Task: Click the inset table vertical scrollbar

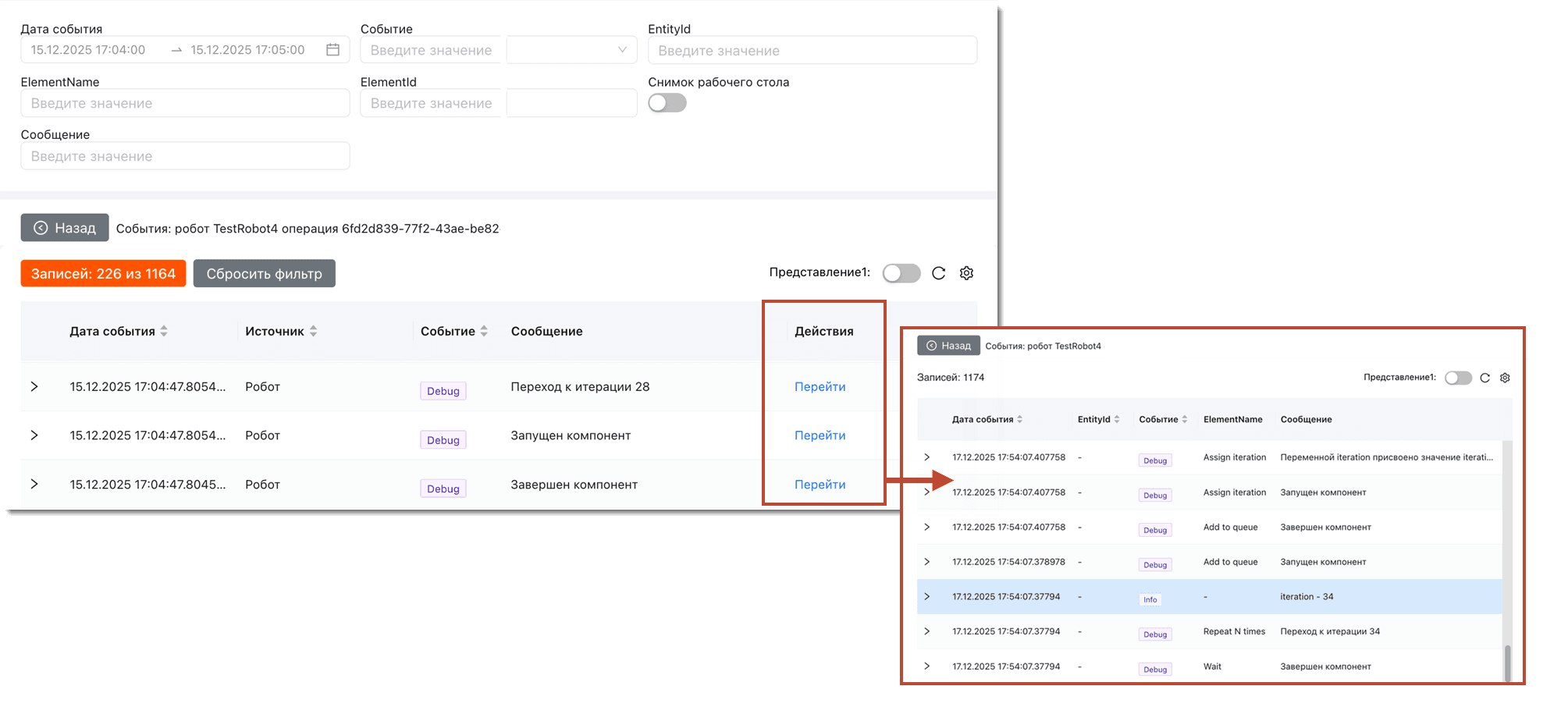Action: click(x=1507, y=662)
